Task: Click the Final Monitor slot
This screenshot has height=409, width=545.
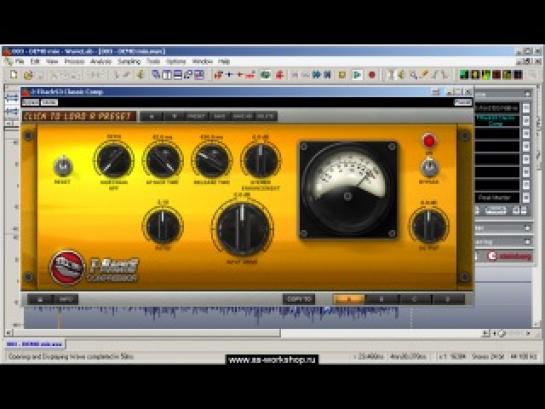Action: click(x=497, y=198)
